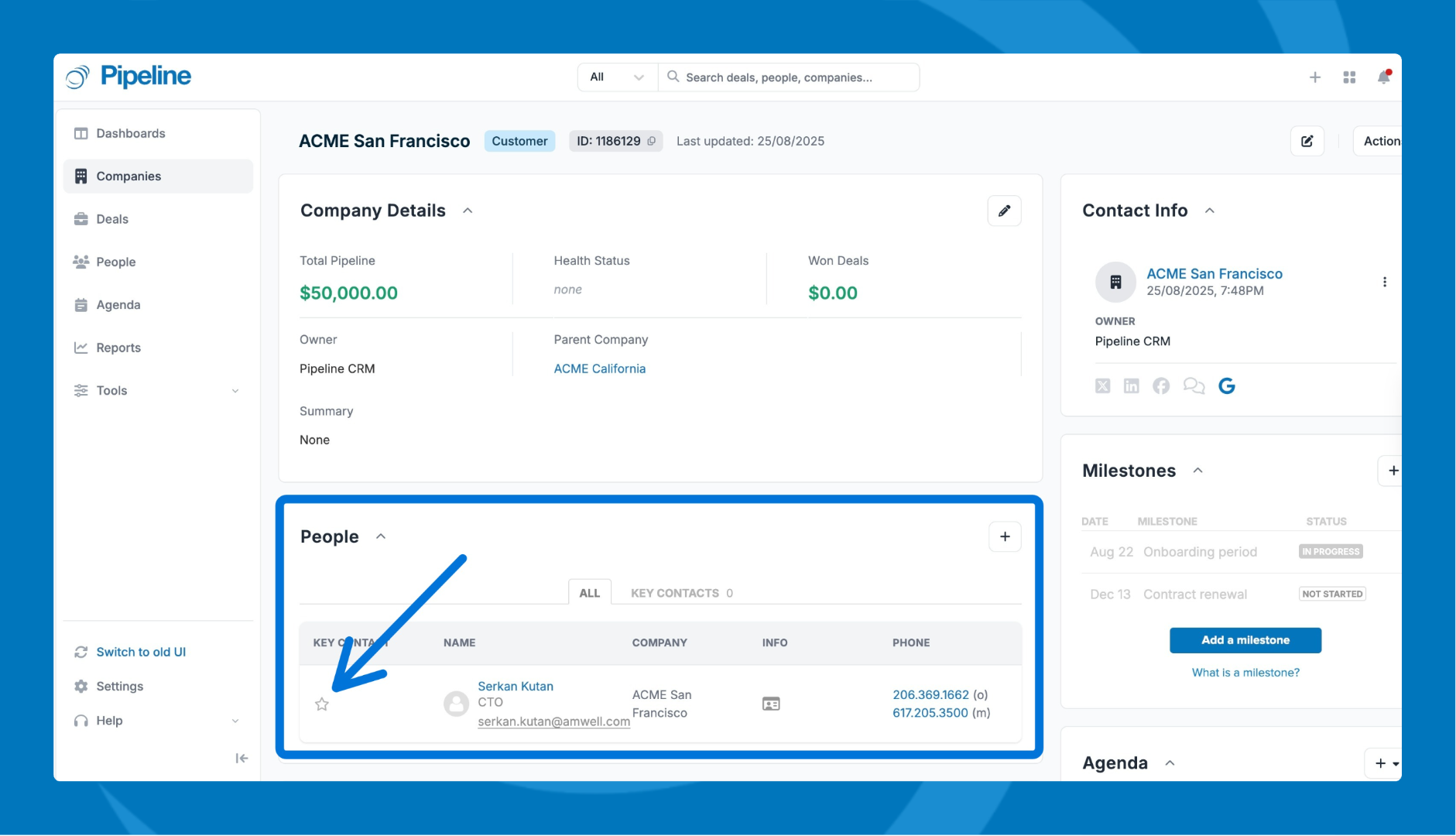Screen dimensions: 1456x836
Task: Open the apps grid icon
Action: pos(1349,77)
